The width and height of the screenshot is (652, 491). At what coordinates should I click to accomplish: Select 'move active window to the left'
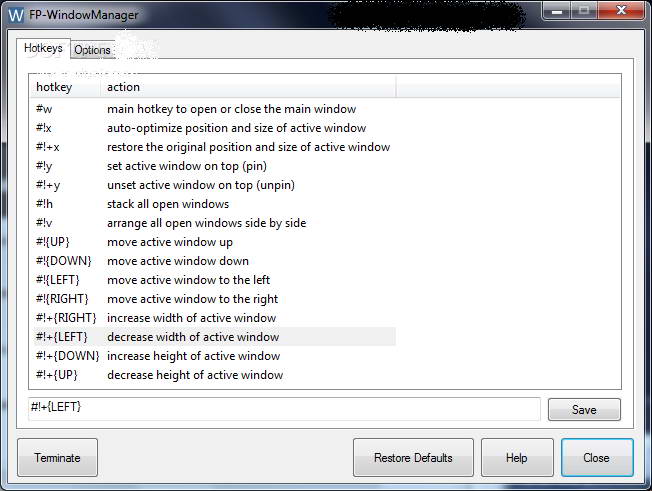214,280
